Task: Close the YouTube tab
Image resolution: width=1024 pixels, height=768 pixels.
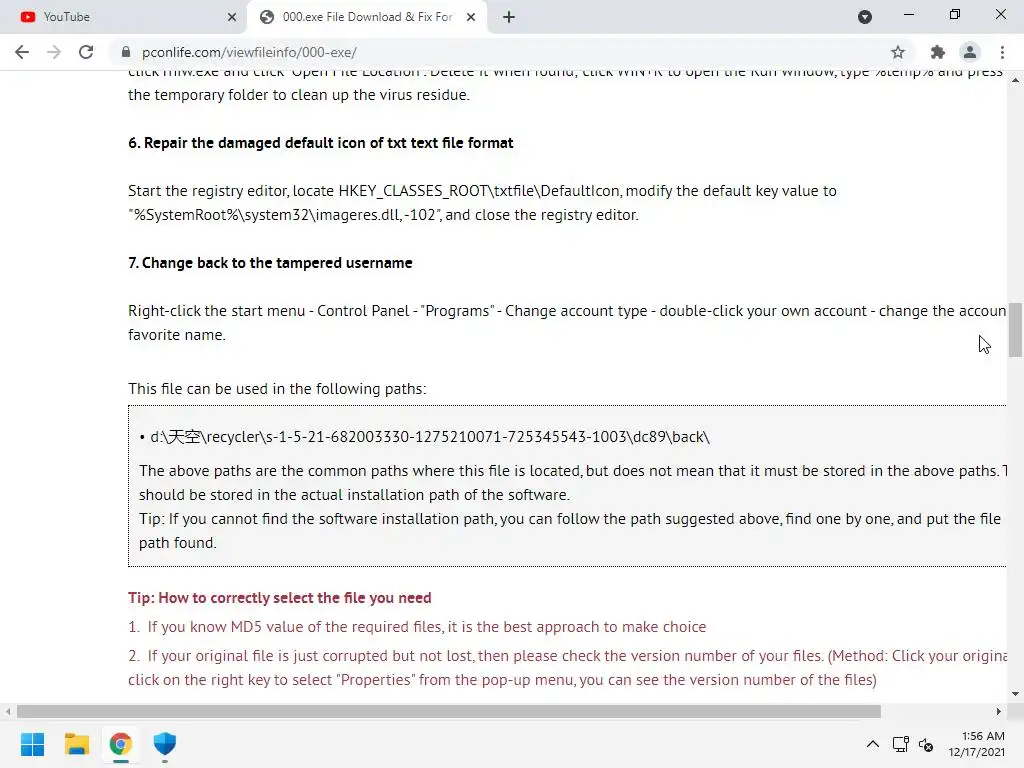Action: coord(232,17)
